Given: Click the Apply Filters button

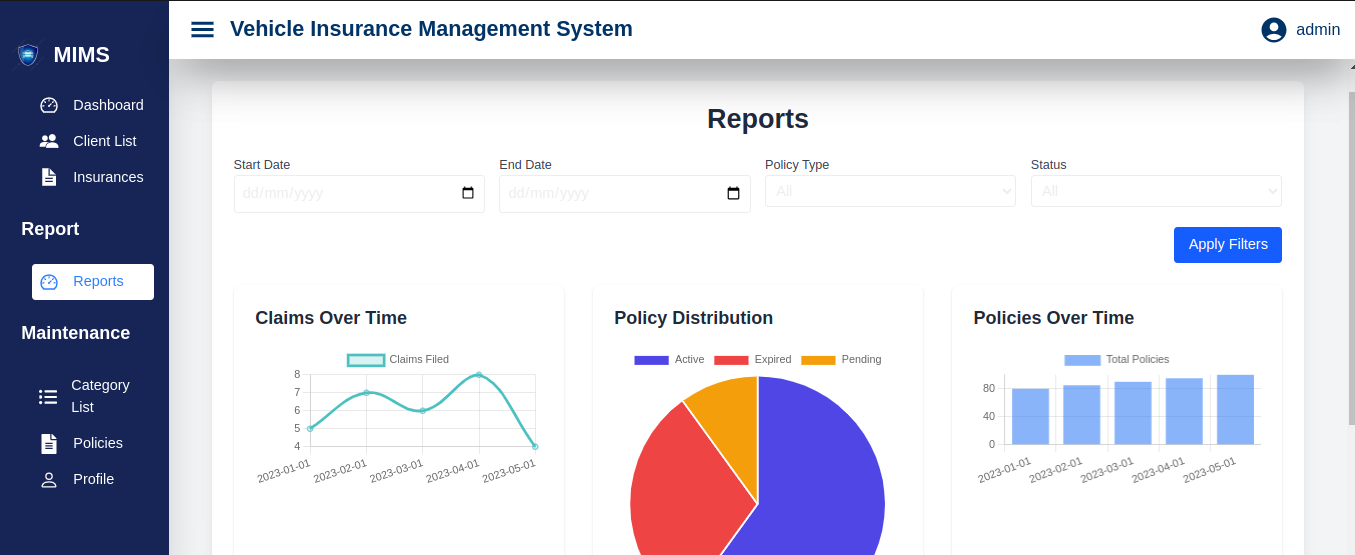Looking at the screenshot, I should point(1227,245).
